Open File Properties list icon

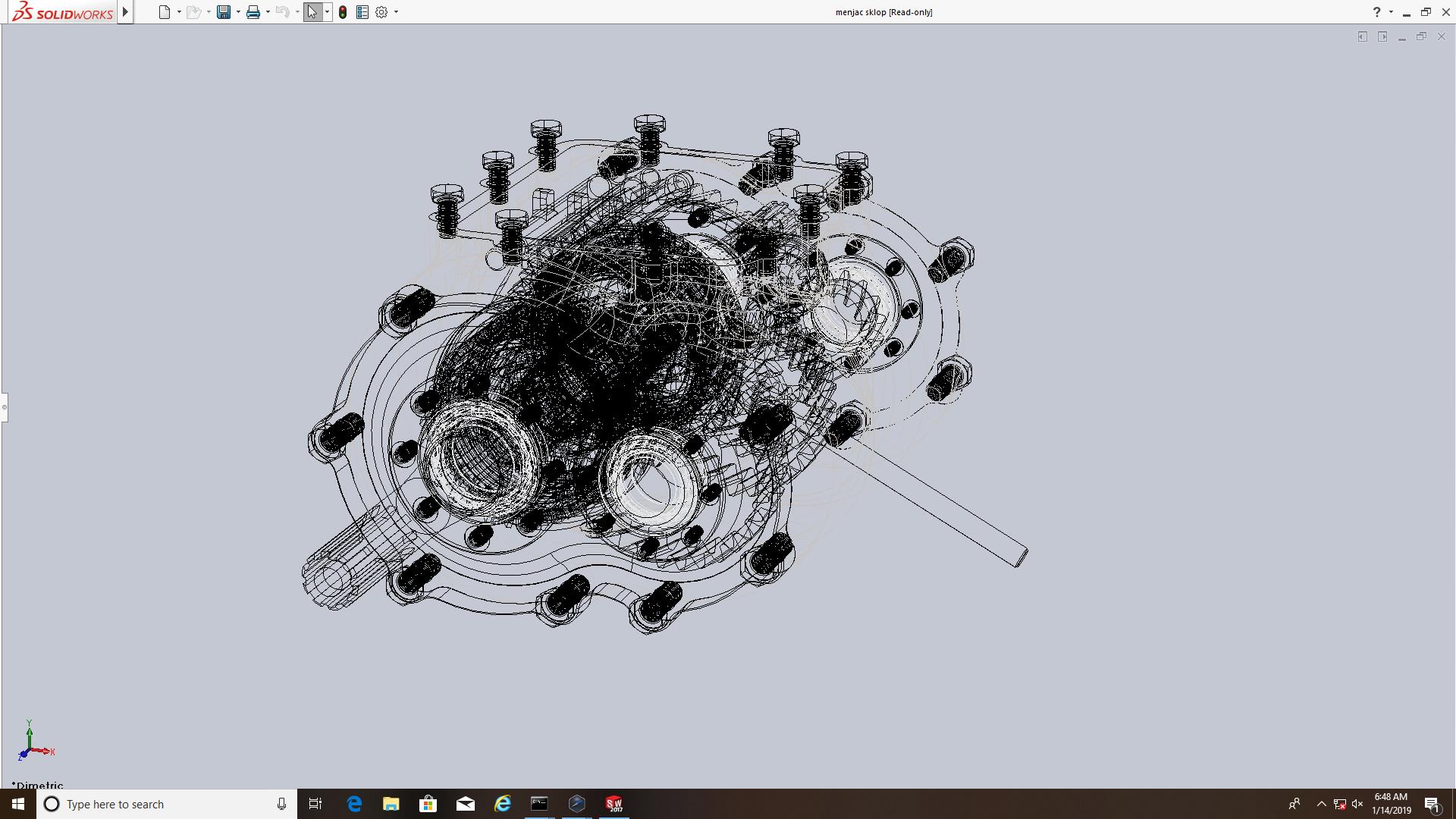(x=362, y=12)
